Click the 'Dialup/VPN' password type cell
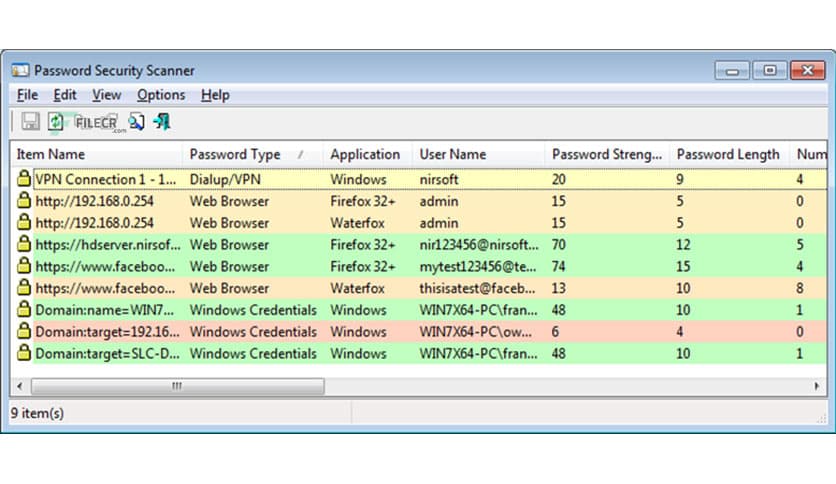Screen dimensions: 836x484 225,179
